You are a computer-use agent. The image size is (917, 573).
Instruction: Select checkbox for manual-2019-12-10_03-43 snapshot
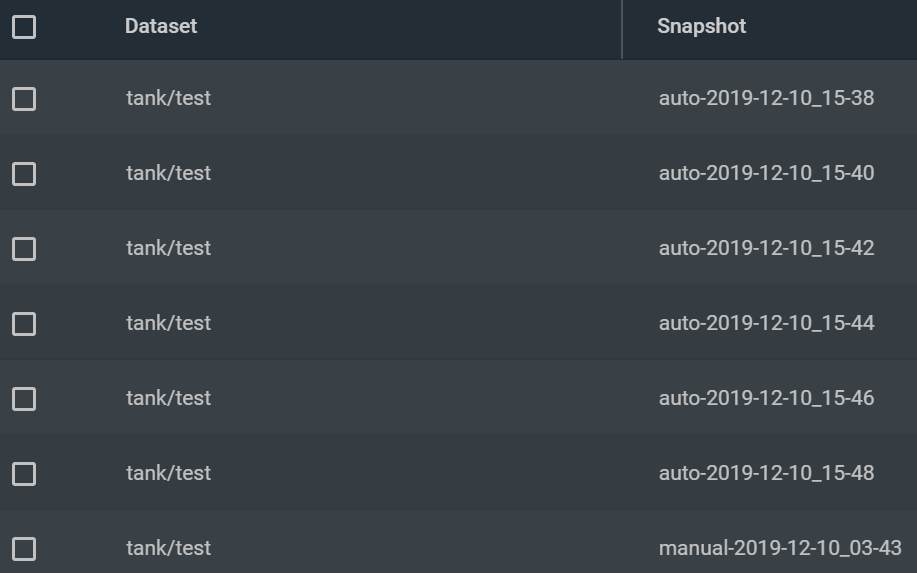[24, 548]
